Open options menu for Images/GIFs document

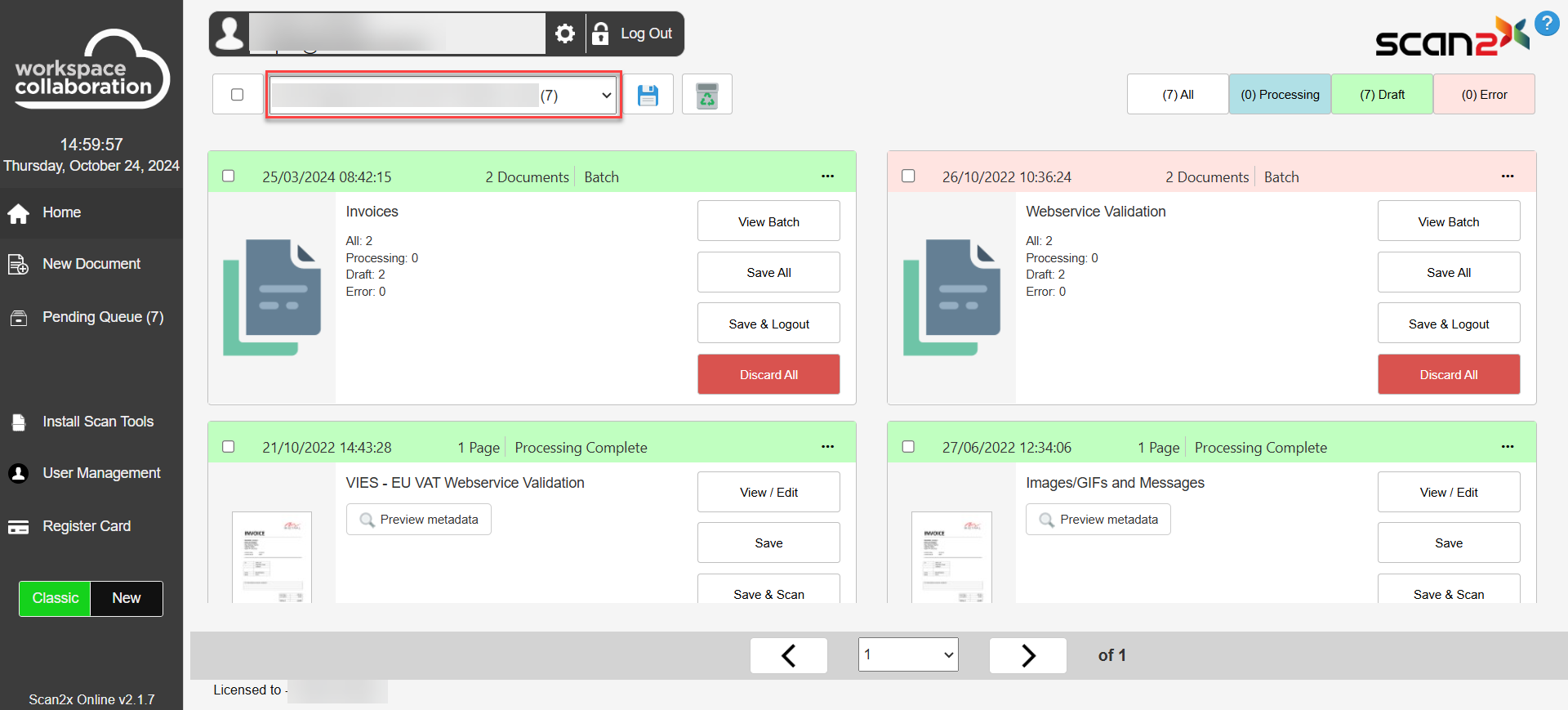1508,447
